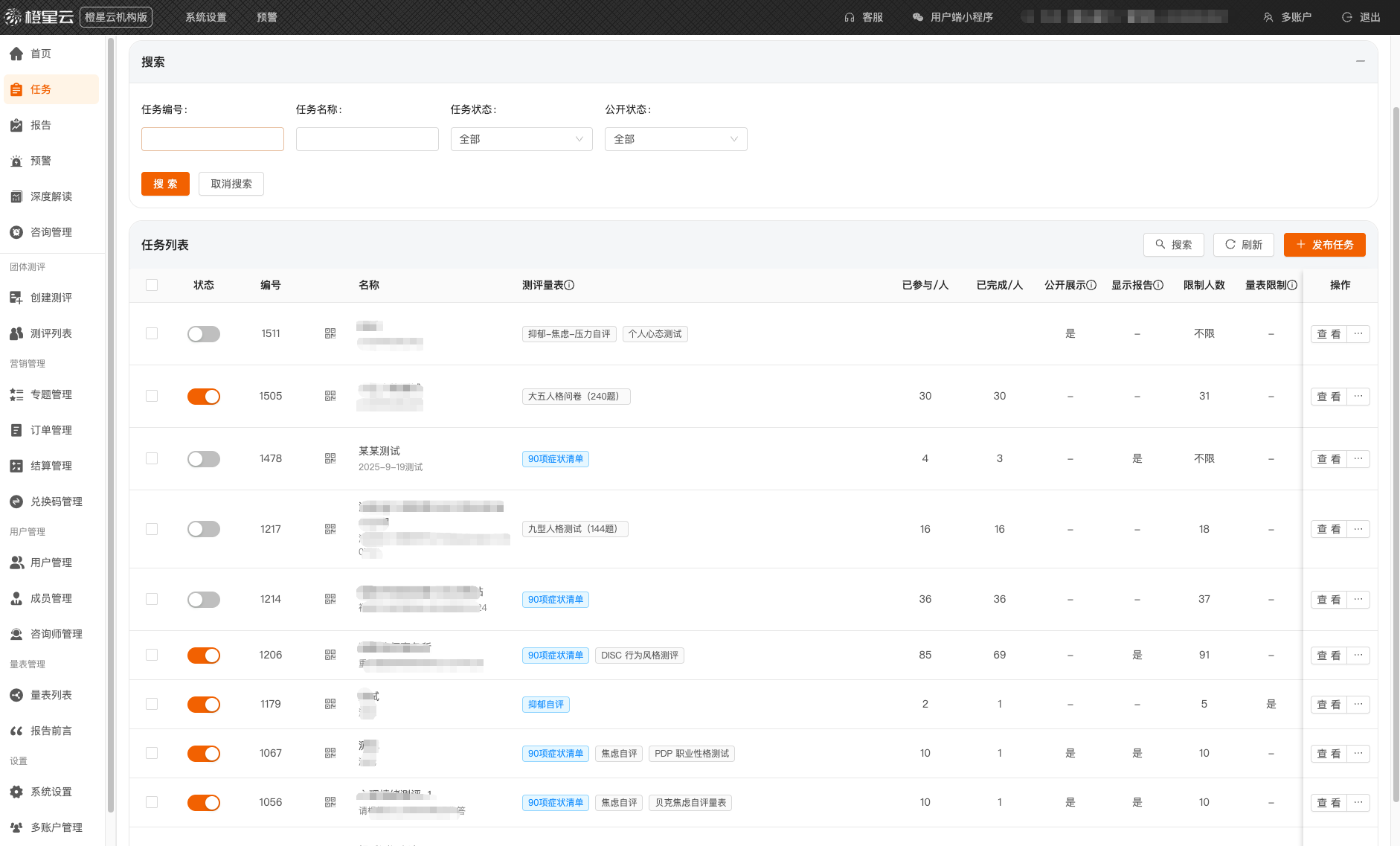Tick the checkbox for task 1478 row

[x=152, y=458]
